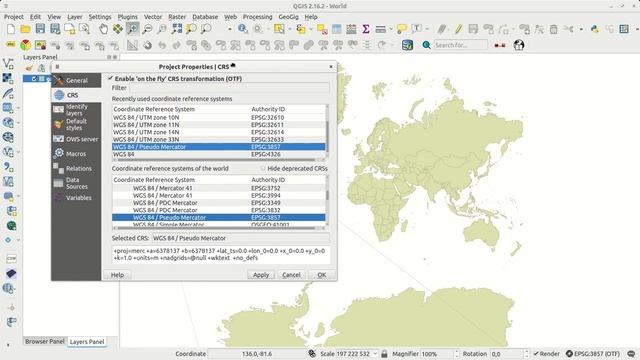Open the CRS section in Project Properties
The image size is (640, 360).
76,95
